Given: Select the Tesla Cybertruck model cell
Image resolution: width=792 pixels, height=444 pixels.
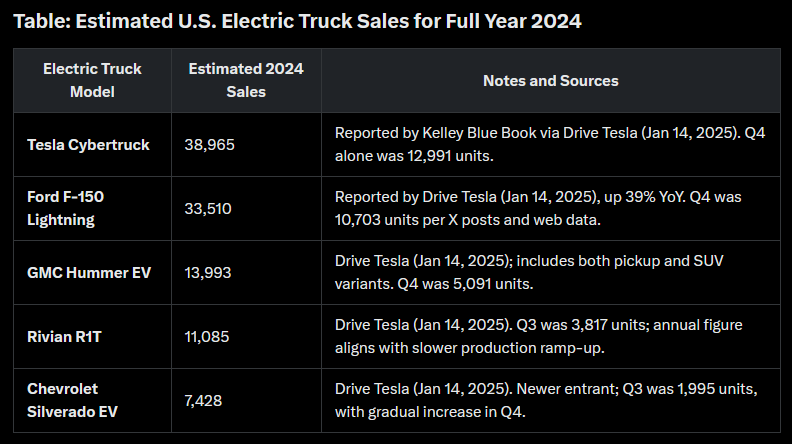Looking at the screenshot, I should 88,144.
